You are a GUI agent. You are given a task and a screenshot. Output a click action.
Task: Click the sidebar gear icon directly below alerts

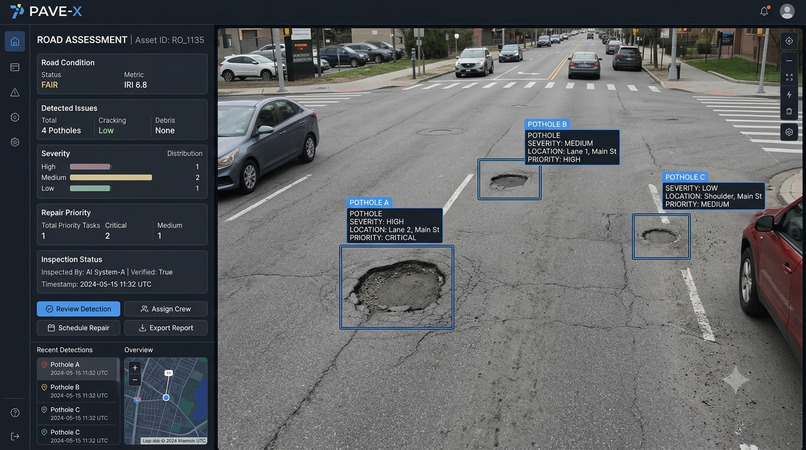point(15,117)
